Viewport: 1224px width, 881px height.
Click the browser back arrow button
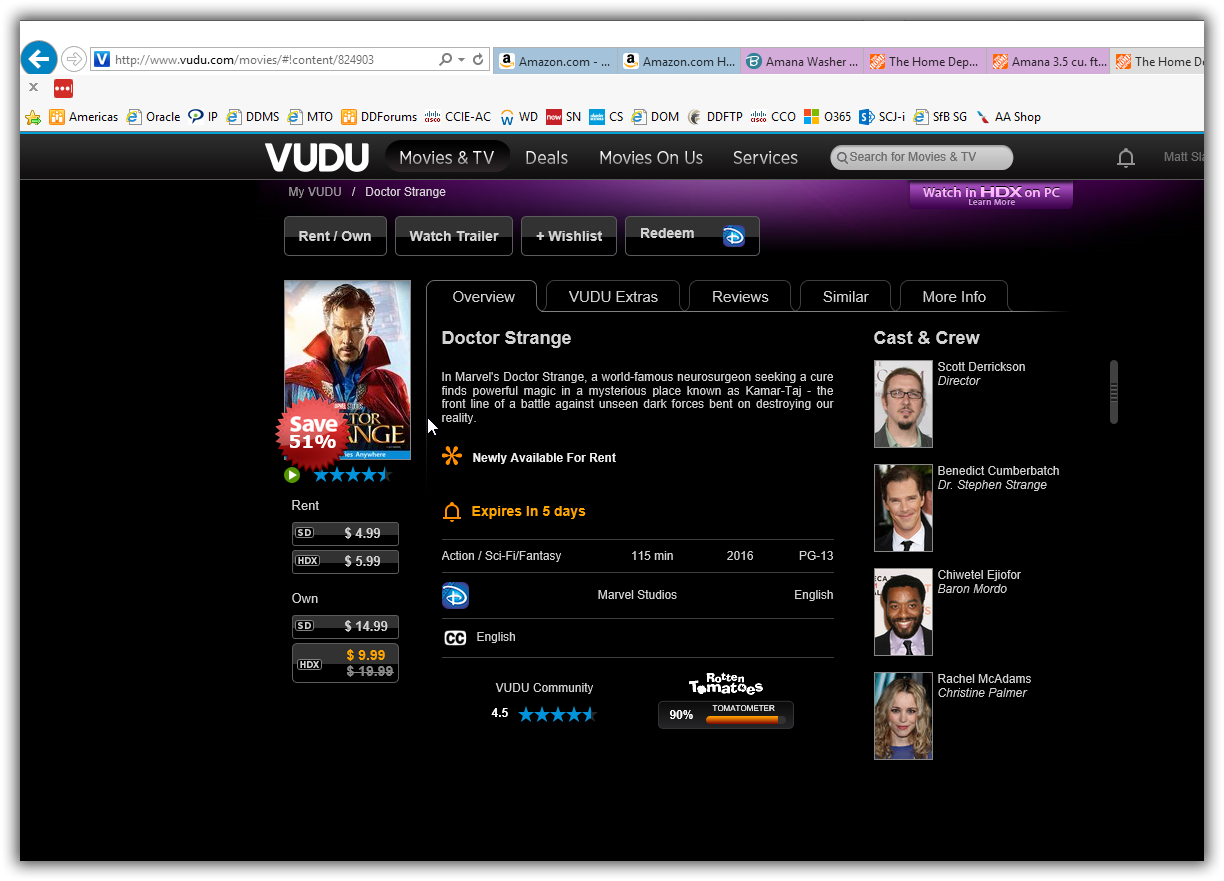[39, 59]
